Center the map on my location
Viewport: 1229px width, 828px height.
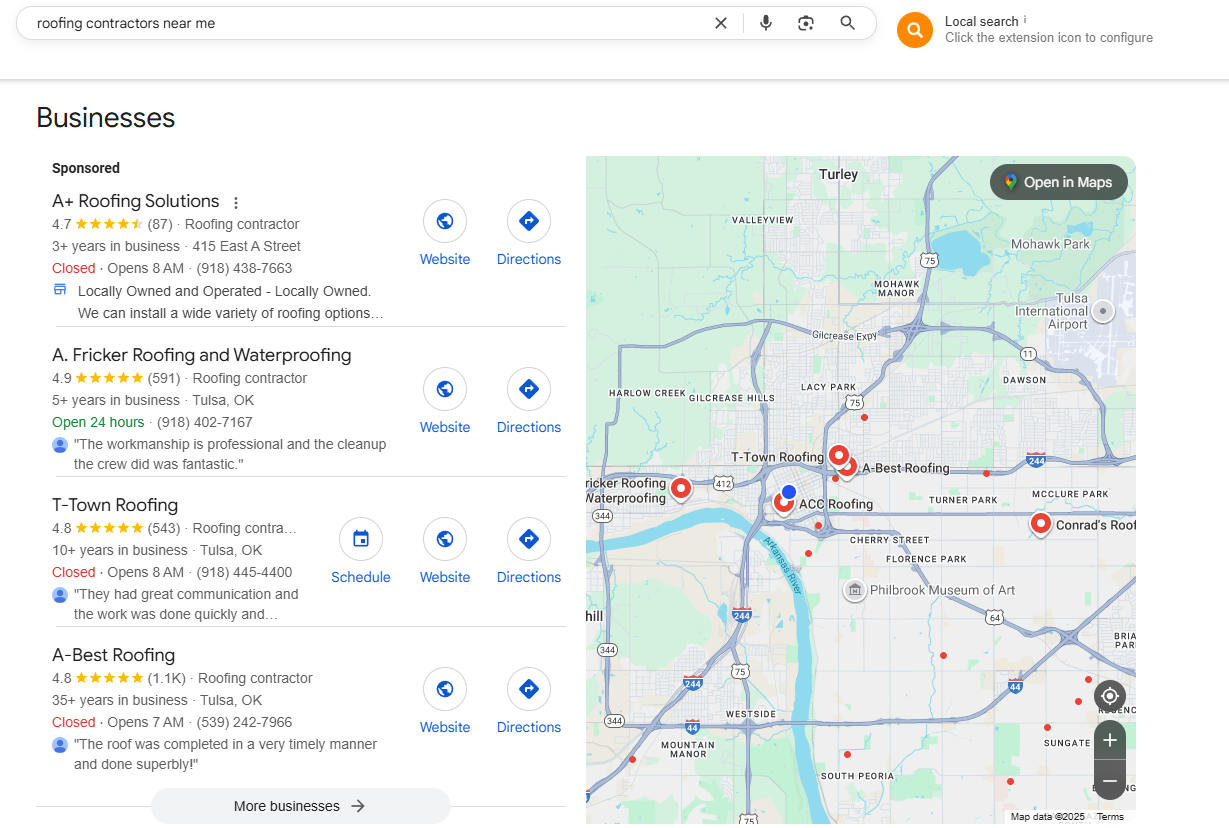pyautogui.click(x=1110, y=696)
